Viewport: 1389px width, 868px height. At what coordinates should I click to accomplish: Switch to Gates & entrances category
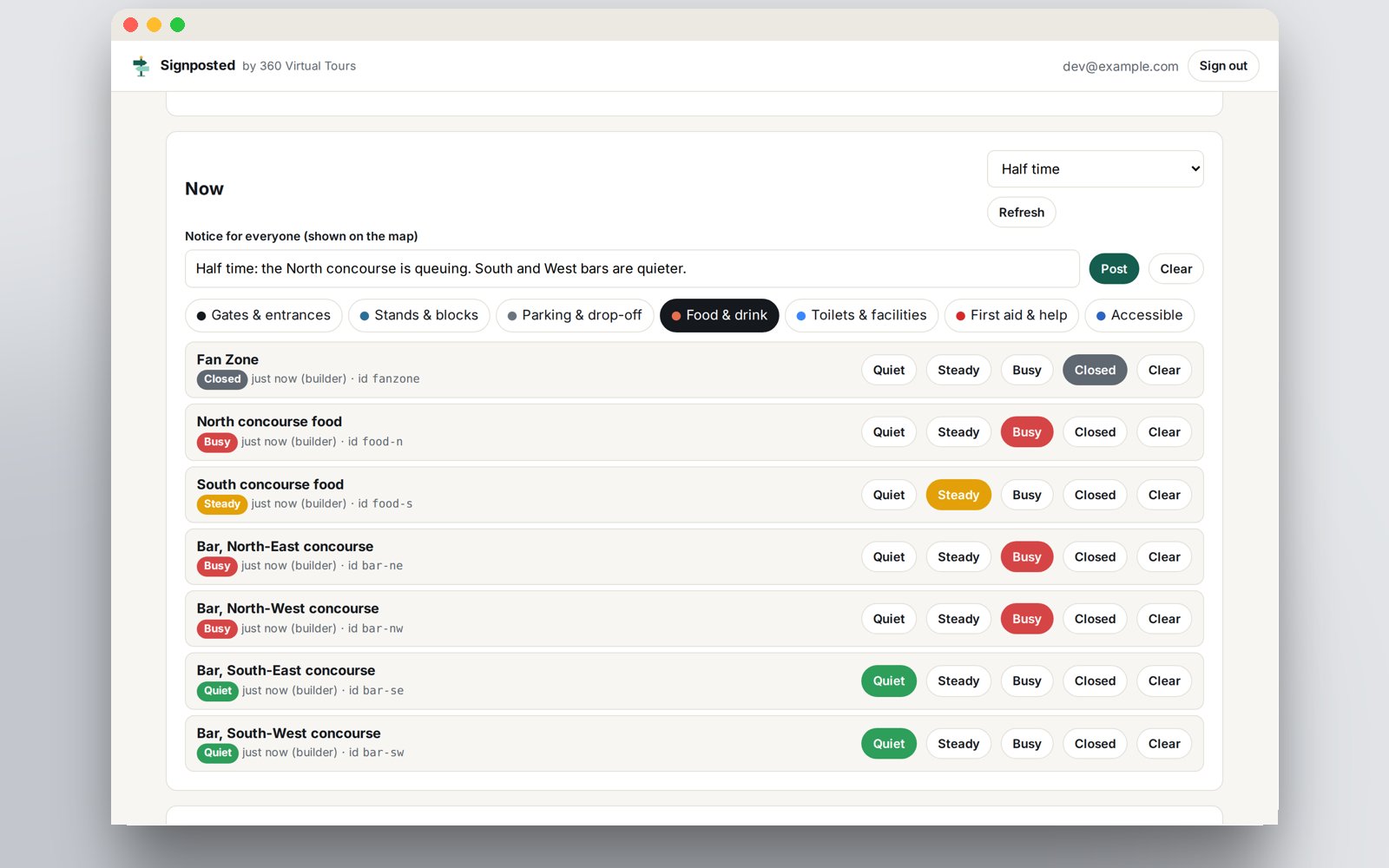point(263,315)
